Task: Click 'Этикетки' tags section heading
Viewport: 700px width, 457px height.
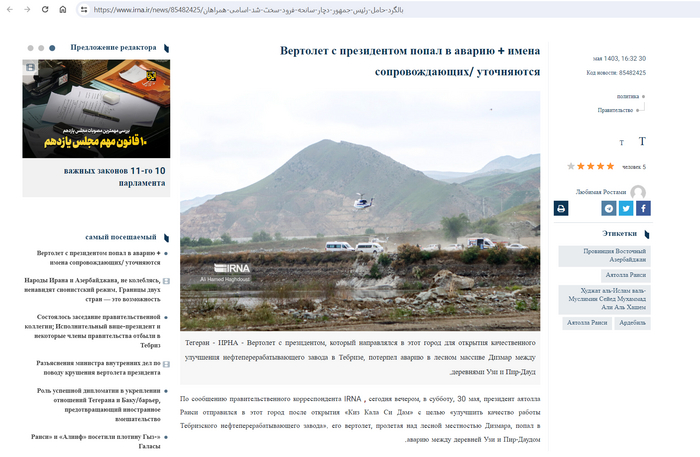Action: [619, 233]
